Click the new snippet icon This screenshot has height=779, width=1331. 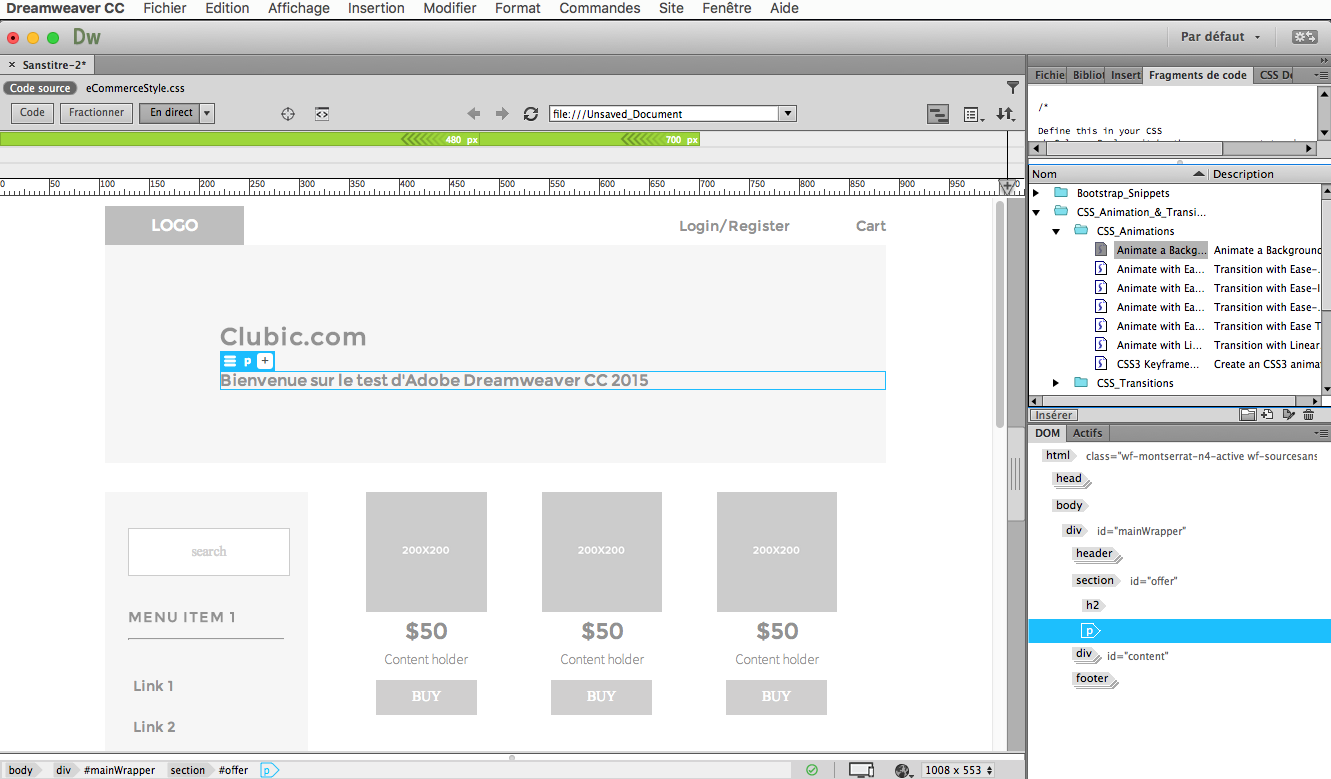coord(1267,415)
